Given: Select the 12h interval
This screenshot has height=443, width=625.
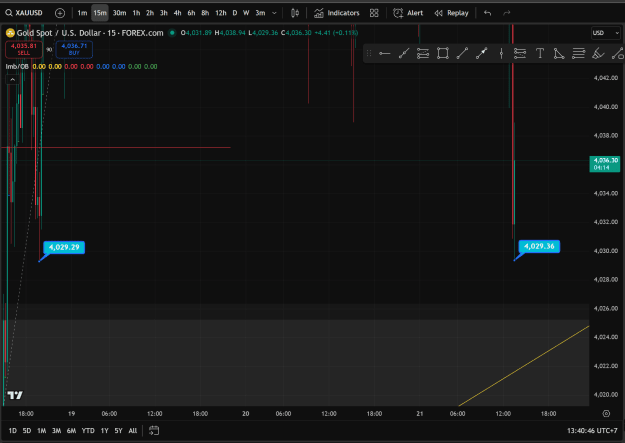Looking at the screenshot, I should click(x=221, y=13).
